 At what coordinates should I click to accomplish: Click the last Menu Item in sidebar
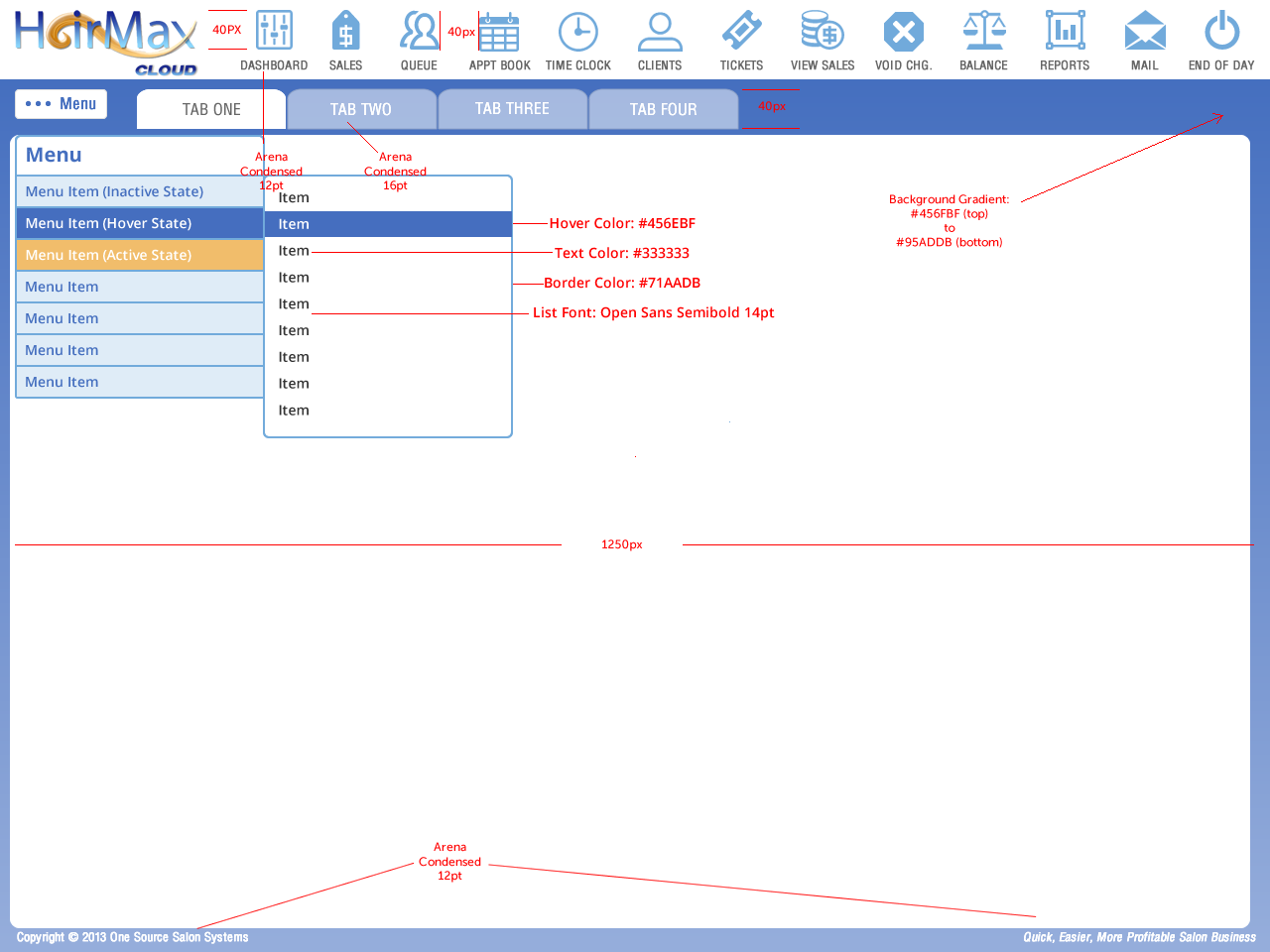pos(140,382)
